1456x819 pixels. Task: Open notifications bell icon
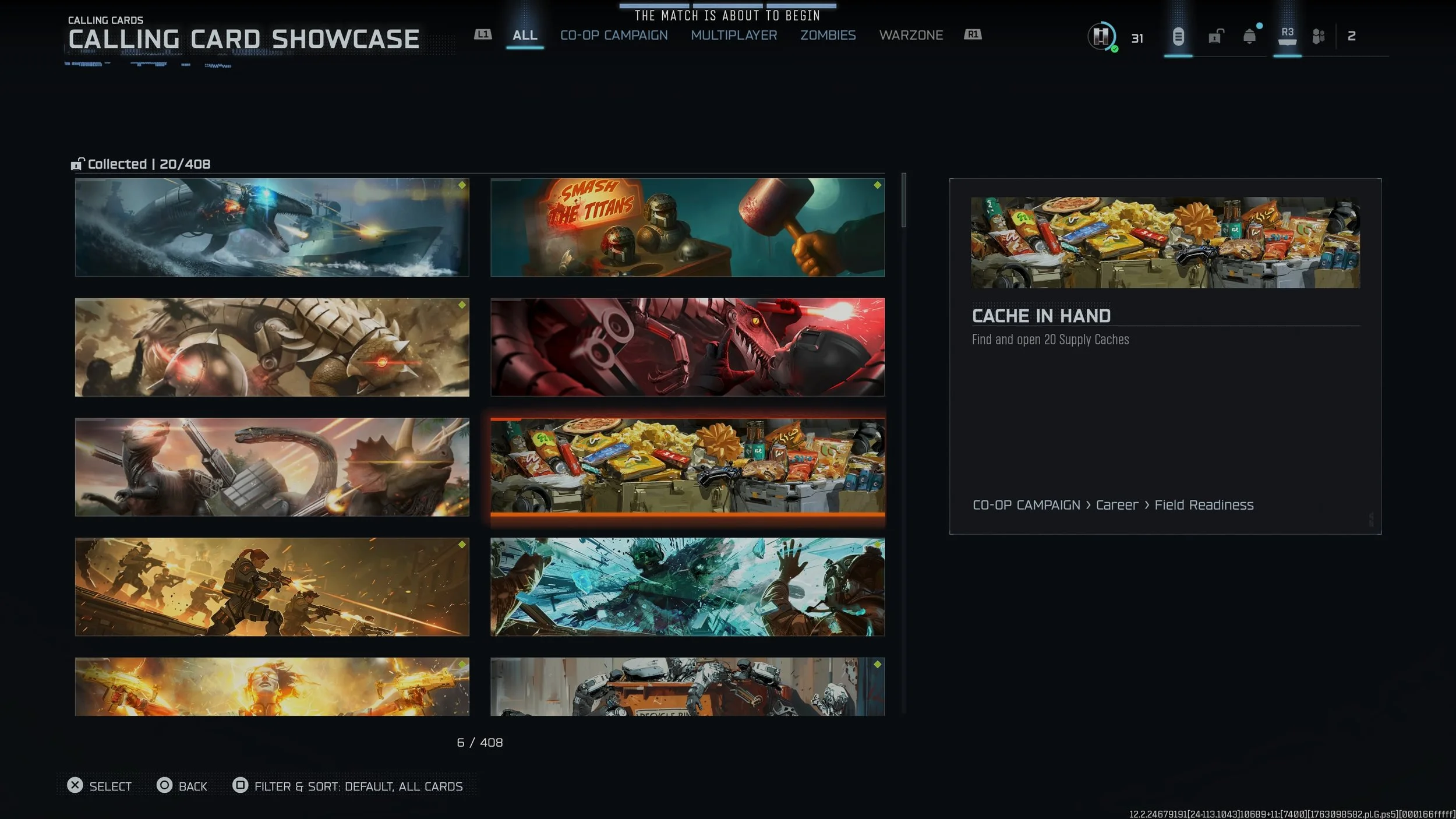[x=1249, y=37]
